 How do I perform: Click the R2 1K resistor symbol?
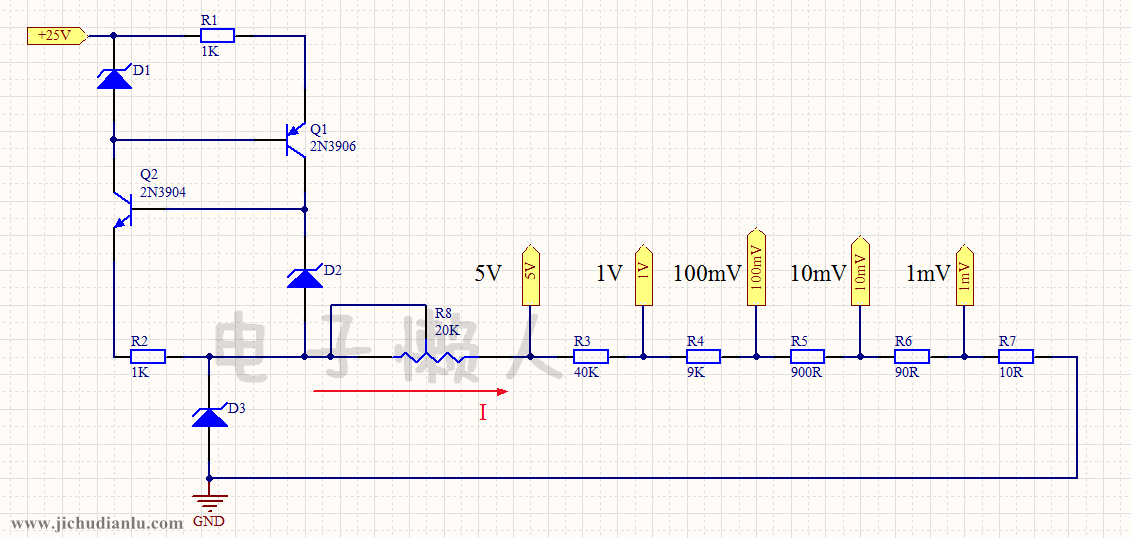click(147, 355)
